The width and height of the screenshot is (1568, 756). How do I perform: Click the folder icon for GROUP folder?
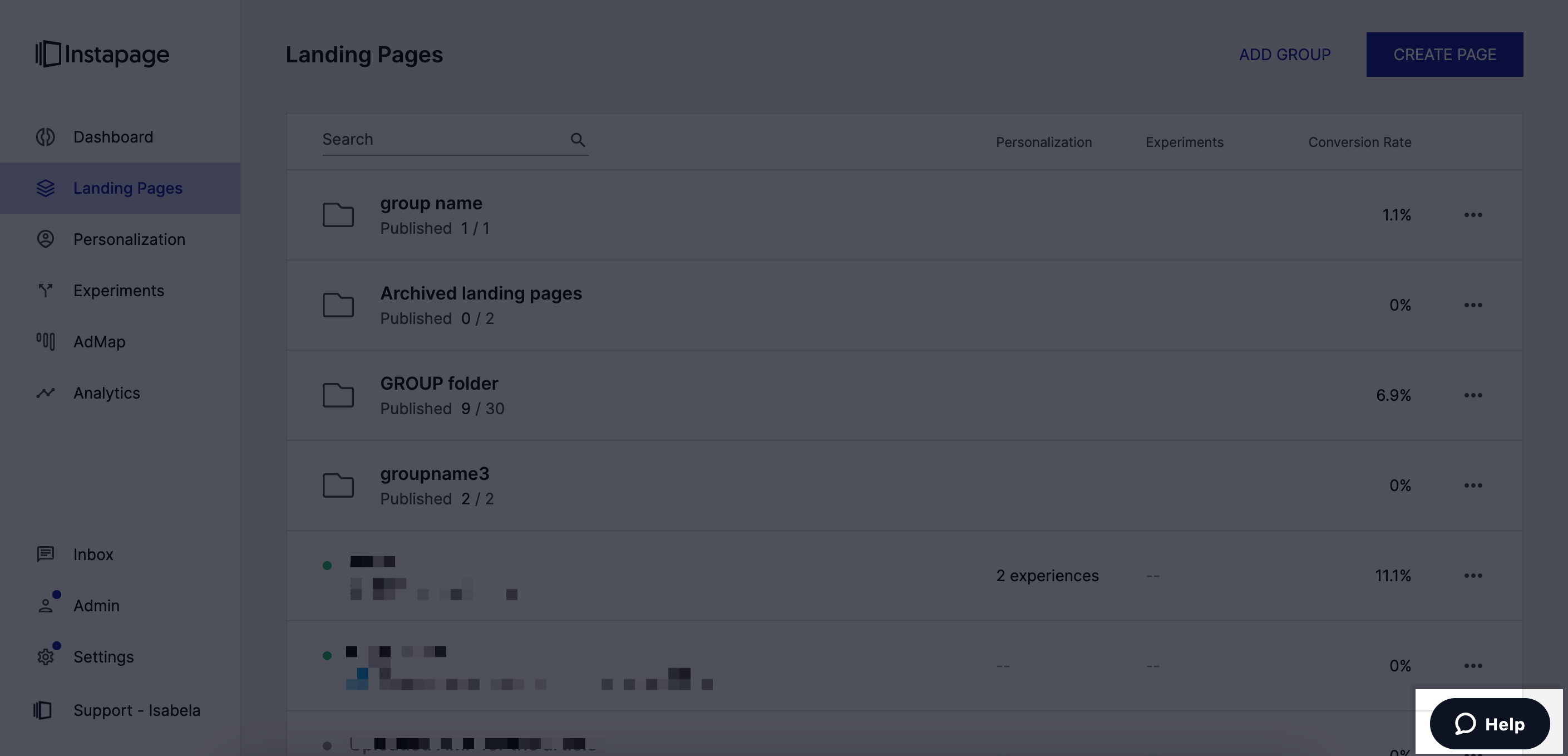(x=338, y=395)
